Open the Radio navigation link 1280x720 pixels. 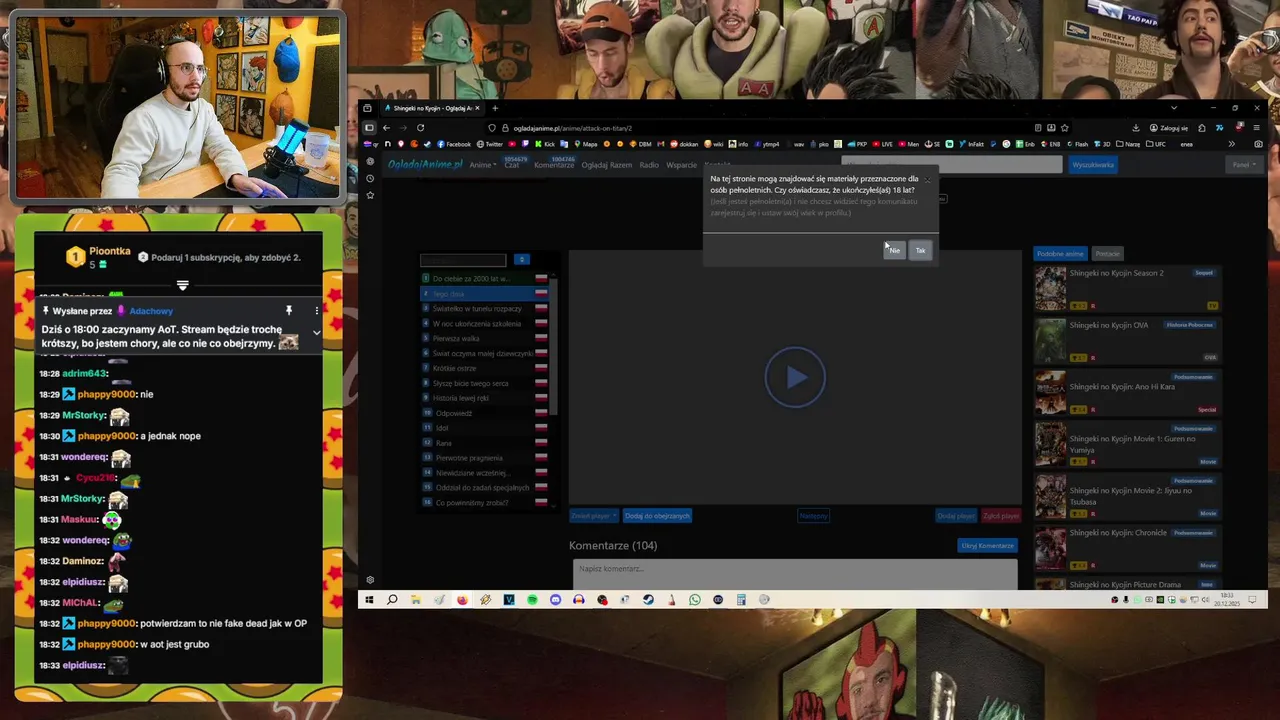pyautogui.click(x=649, y=165)
